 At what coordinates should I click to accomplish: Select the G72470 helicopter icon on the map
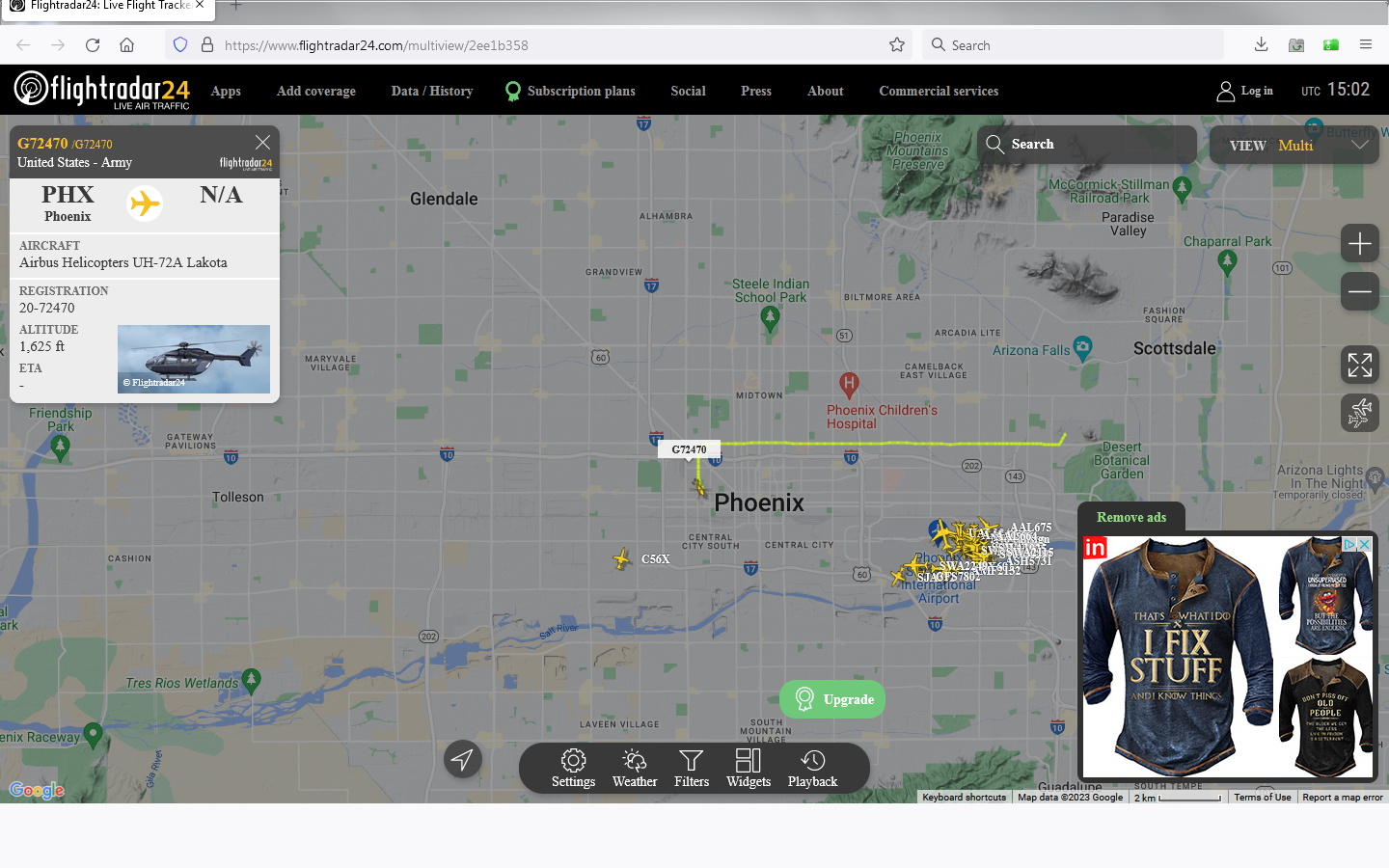(699, 487)
